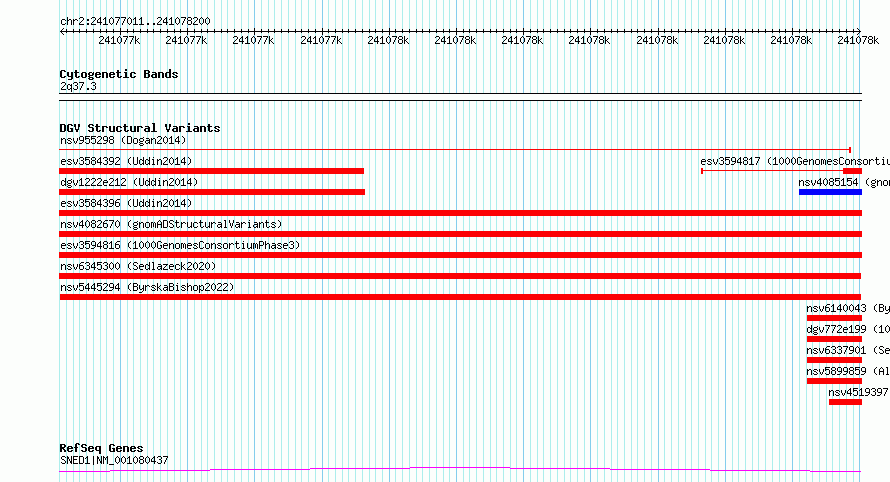Open the DGV Structural Variants track title
890x482 pixels.
click(x=140, y=128)
